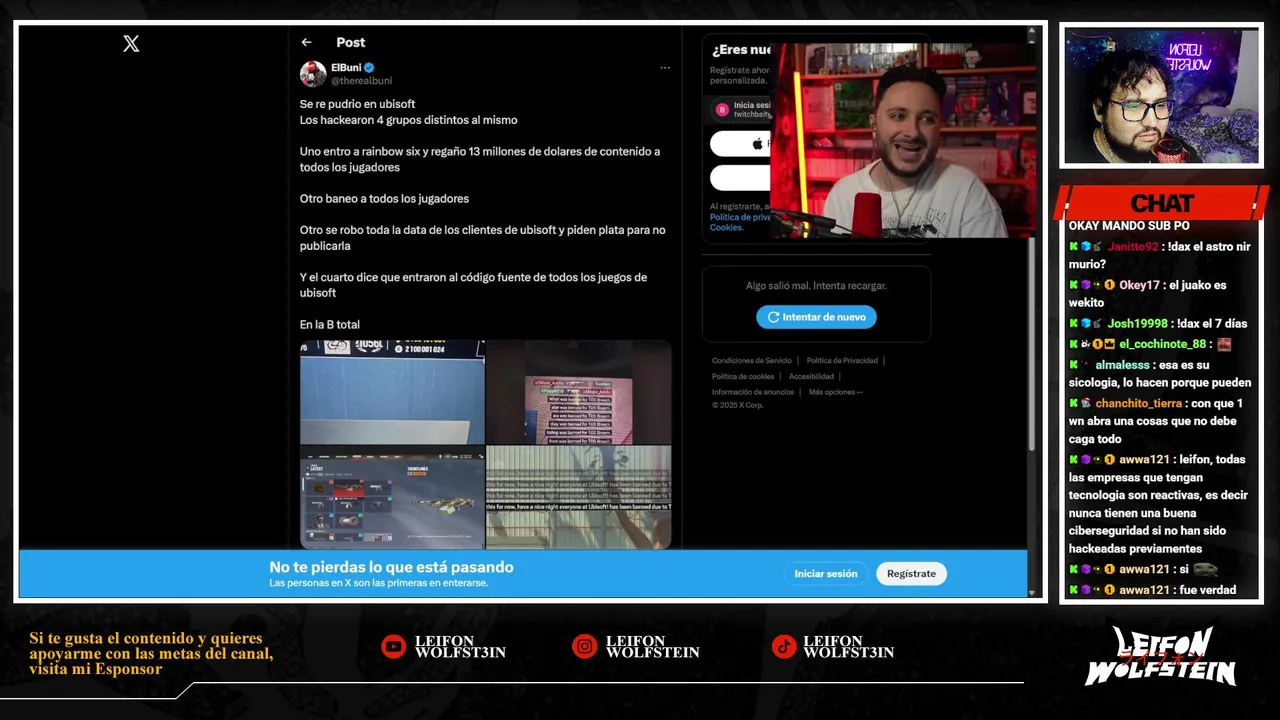Click the Intentar de nuevo button
This screenshot has width=1280, height=720.
click(x=816, y=317)
